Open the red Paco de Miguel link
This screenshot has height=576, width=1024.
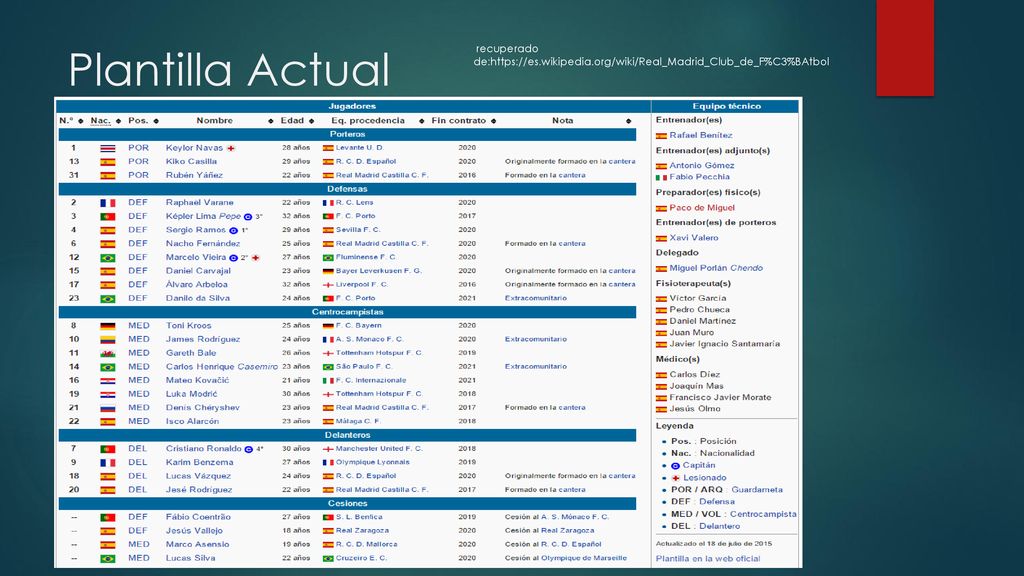702,208
